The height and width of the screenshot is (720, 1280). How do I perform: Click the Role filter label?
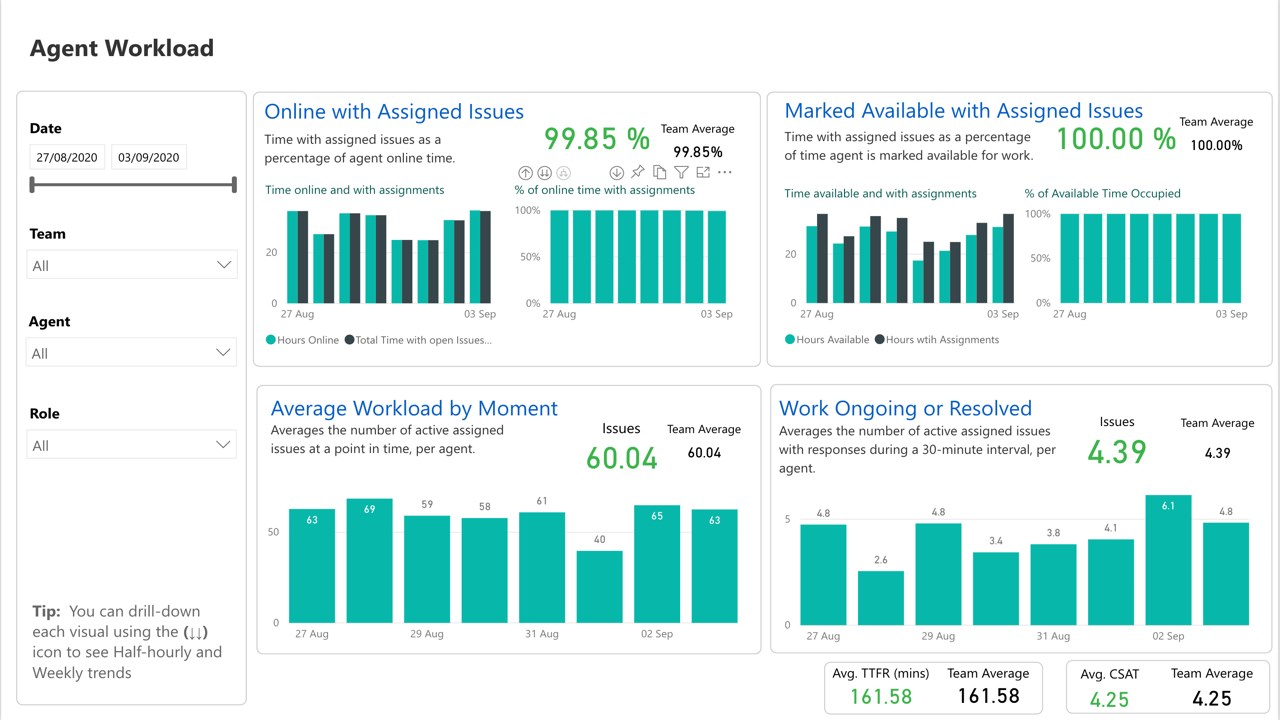(x=45, y=413)
